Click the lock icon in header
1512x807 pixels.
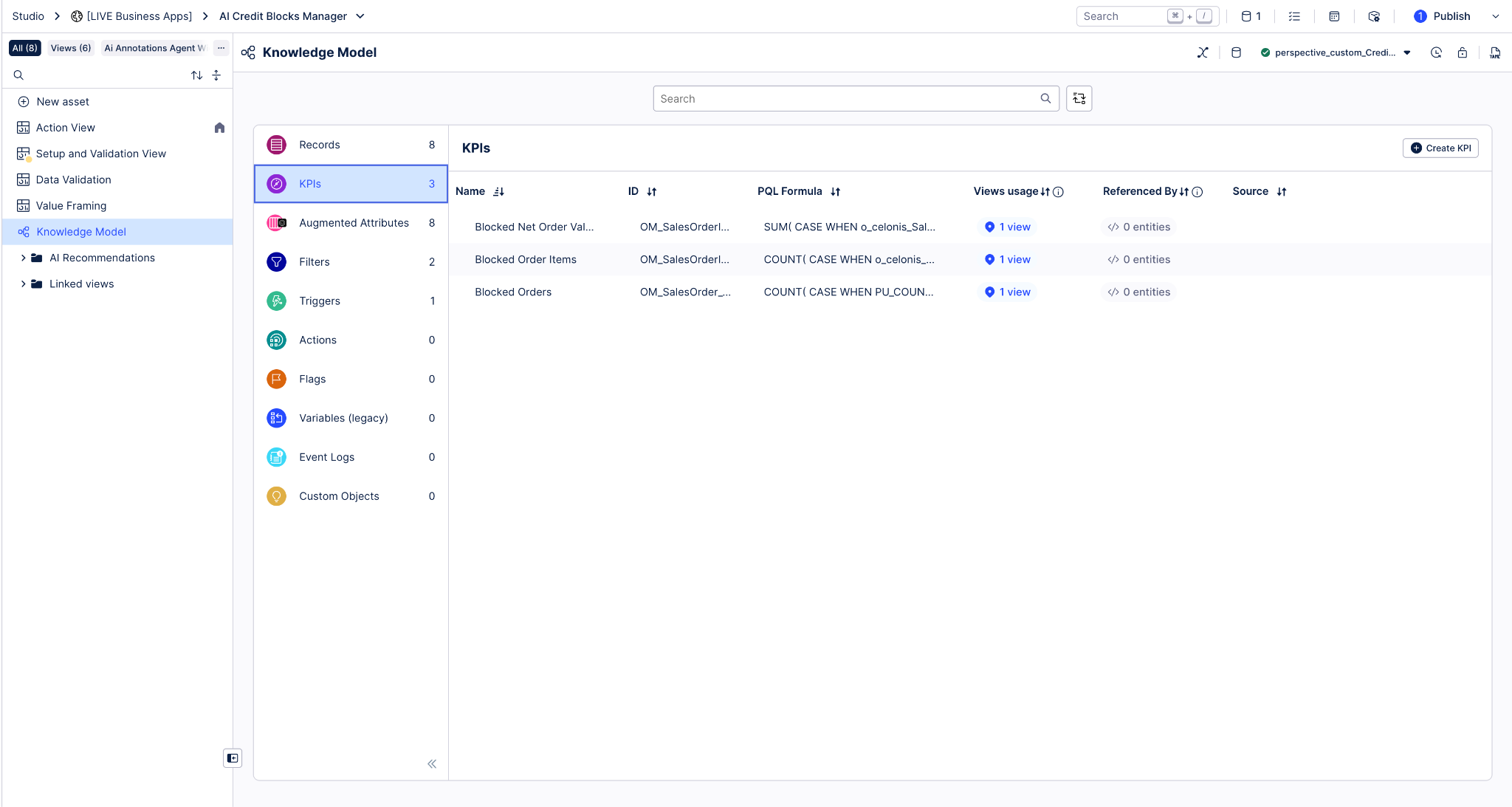pos(1462,52)
